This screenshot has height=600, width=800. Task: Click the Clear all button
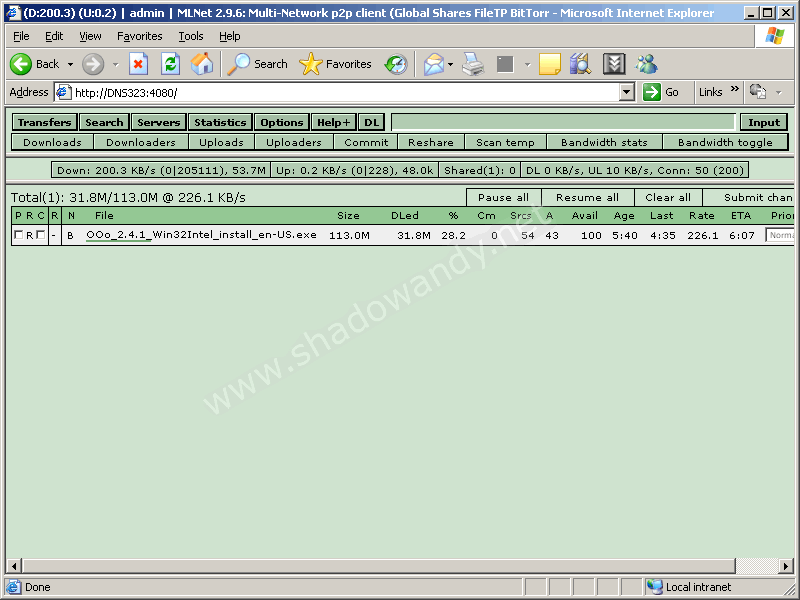tap(668, 197)
